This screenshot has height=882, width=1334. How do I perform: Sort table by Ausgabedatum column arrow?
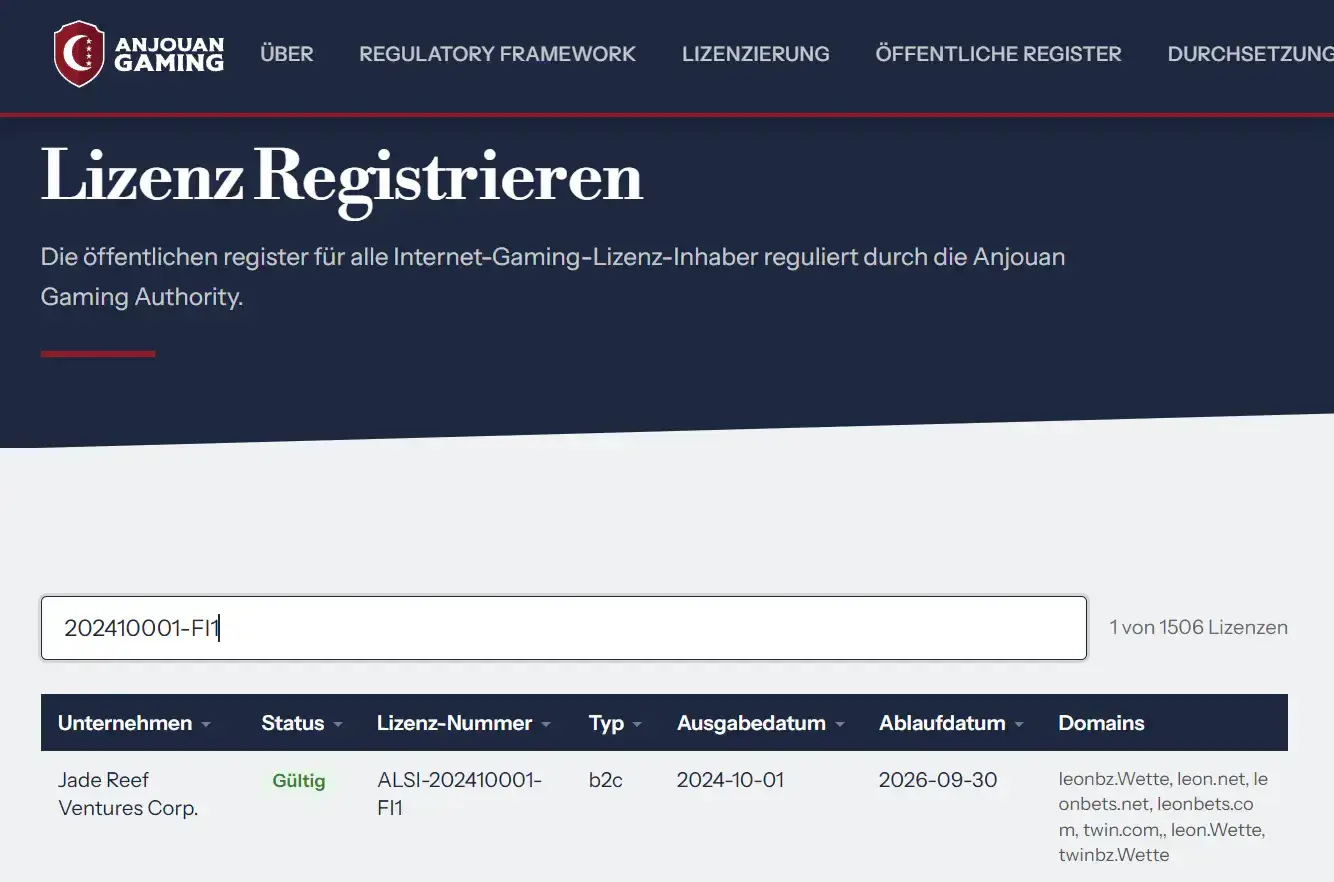tap(840, 724)
